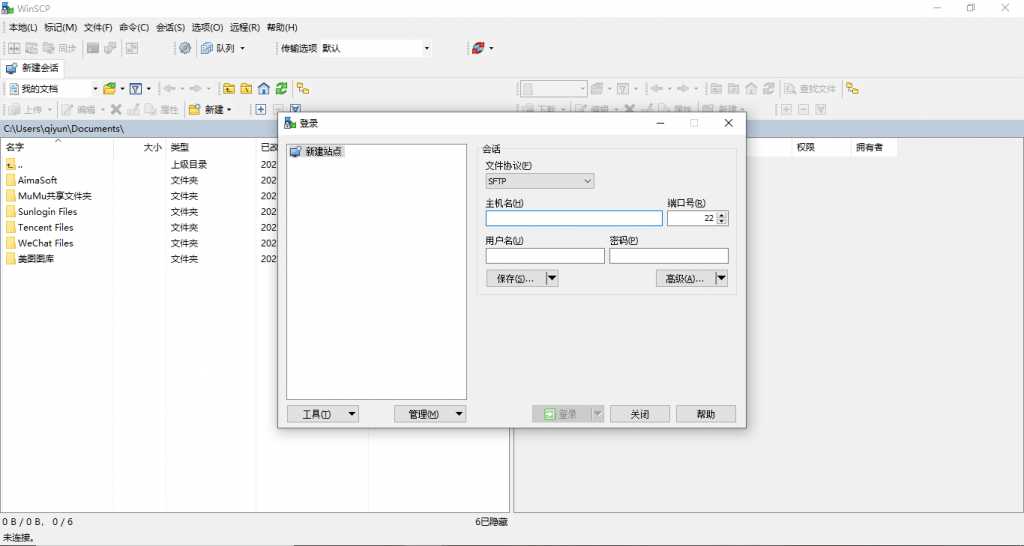Viewport: 1024px width, 546px height.
Task: Open the Files (文件) menu
Action: pyautogui.click(x=98, y=27)
